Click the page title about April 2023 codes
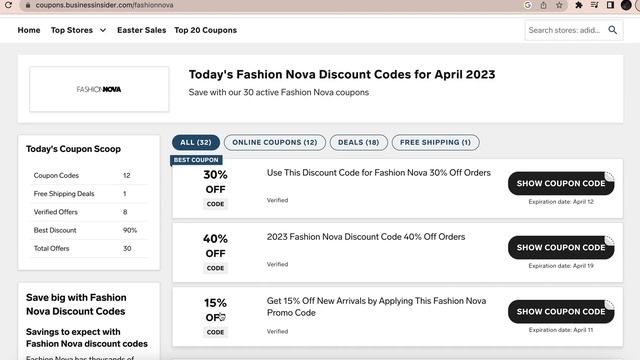640x360 pixels. (342, 75)
